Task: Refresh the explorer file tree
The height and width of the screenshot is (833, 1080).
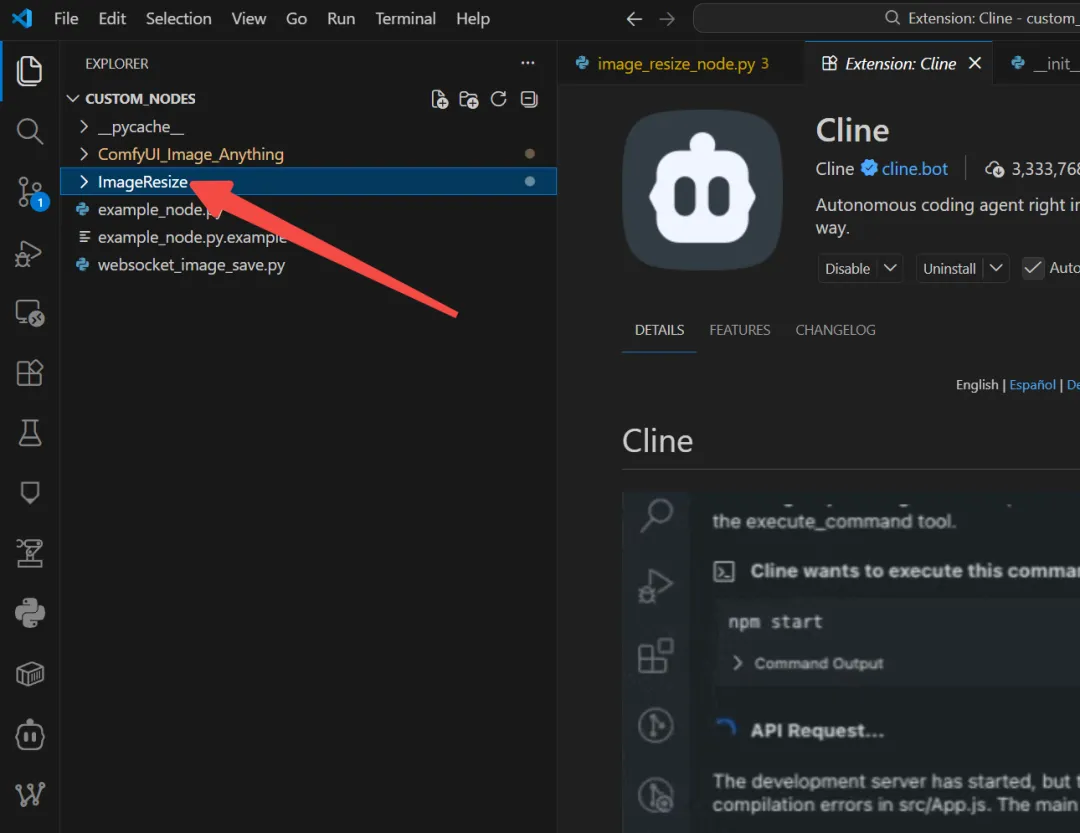Action: pyautogui.click(x=499, y=99)
